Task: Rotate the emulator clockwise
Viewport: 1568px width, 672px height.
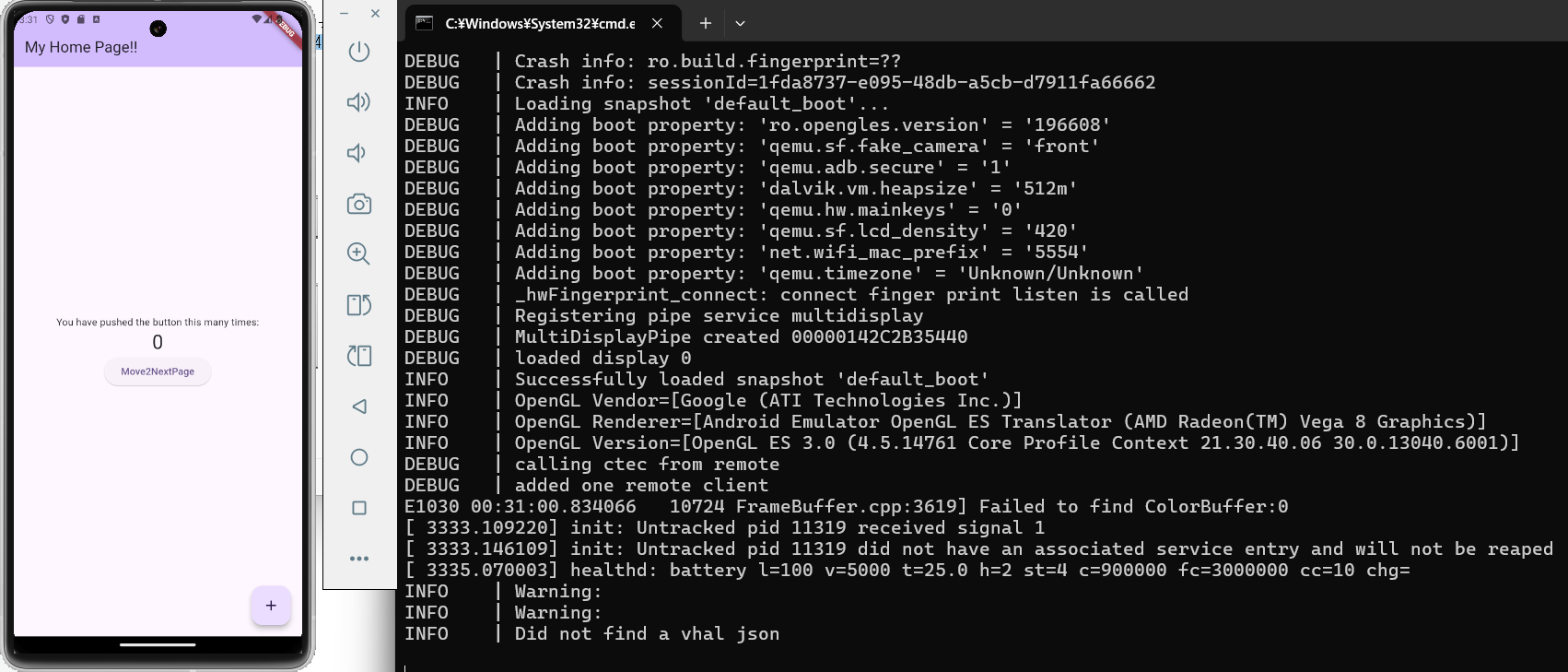Action: [x=359, y=355]
